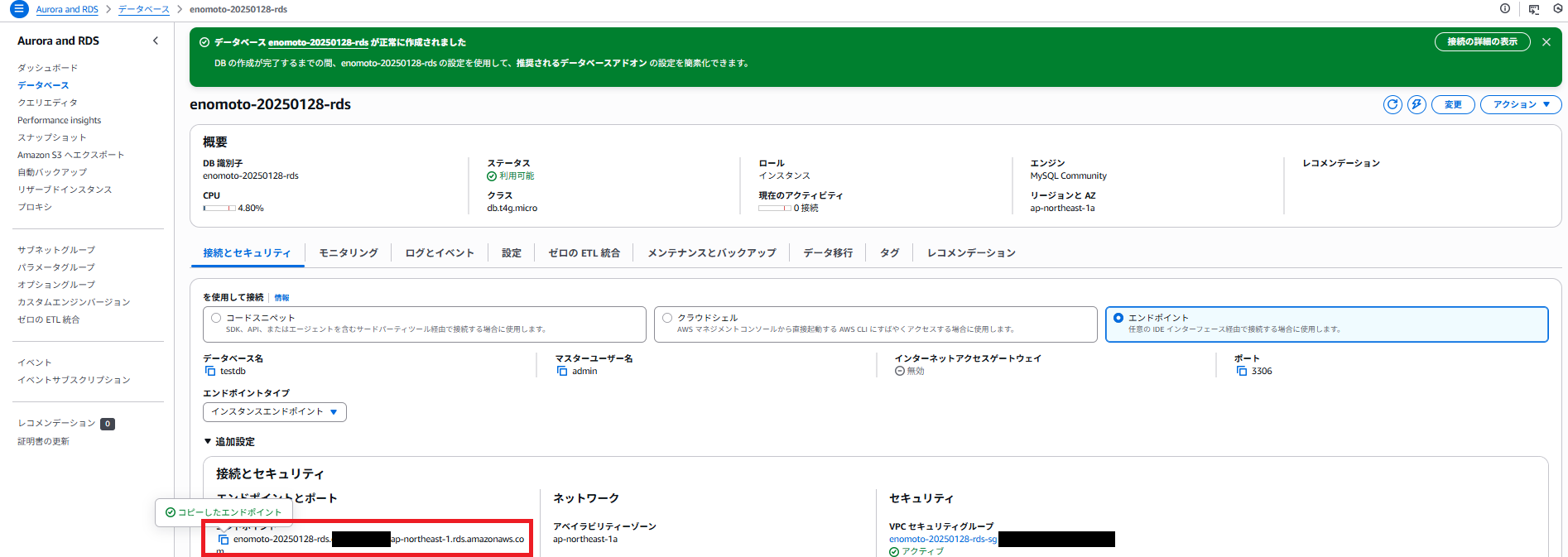The height and width of the screenshot is (557, 1568).
Task: Switch to 接続とセキュリティ tab
Action: [247, 253]
